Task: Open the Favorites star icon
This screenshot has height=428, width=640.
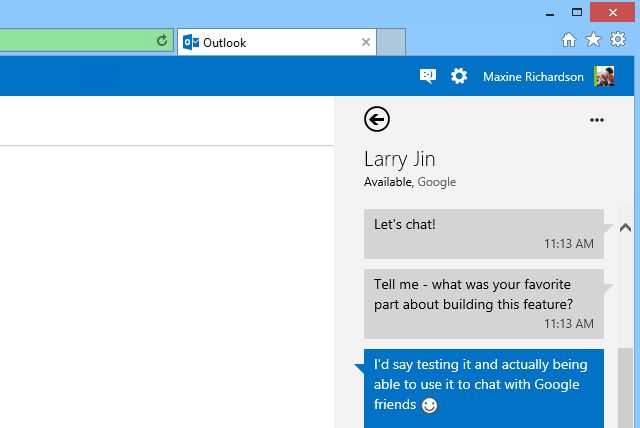Action: click(x=593, y=40)
